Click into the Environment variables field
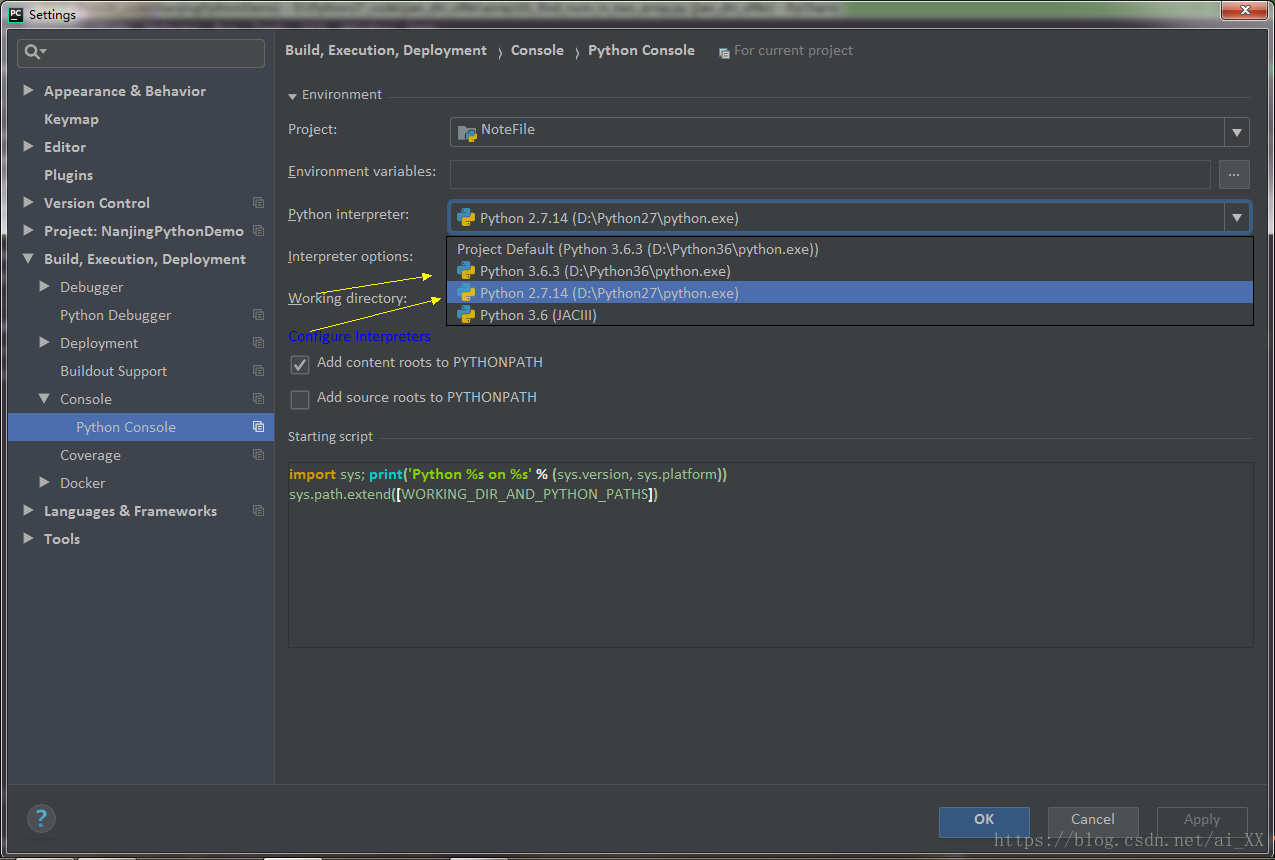 [x=830, y=174]
